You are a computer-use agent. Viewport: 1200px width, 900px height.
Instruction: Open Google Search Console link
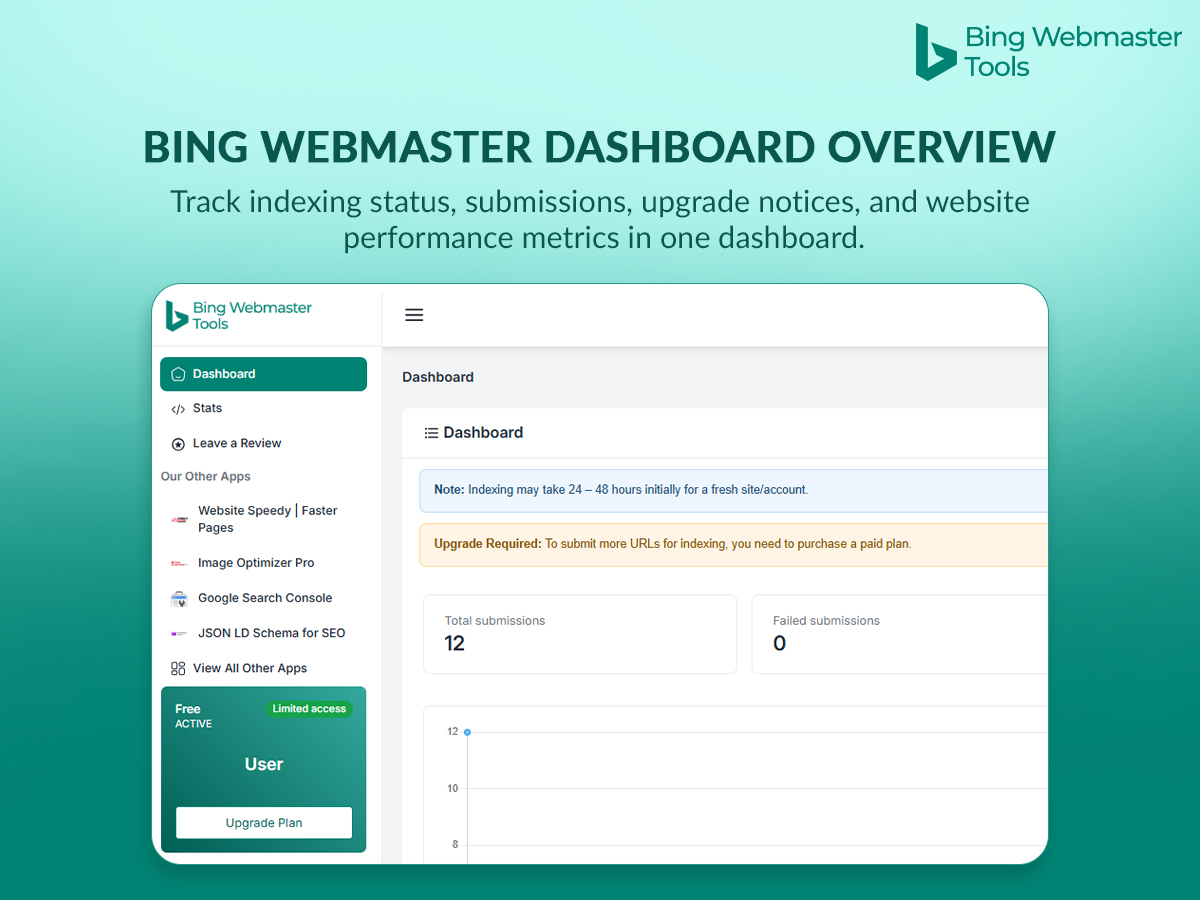[265, 598]
